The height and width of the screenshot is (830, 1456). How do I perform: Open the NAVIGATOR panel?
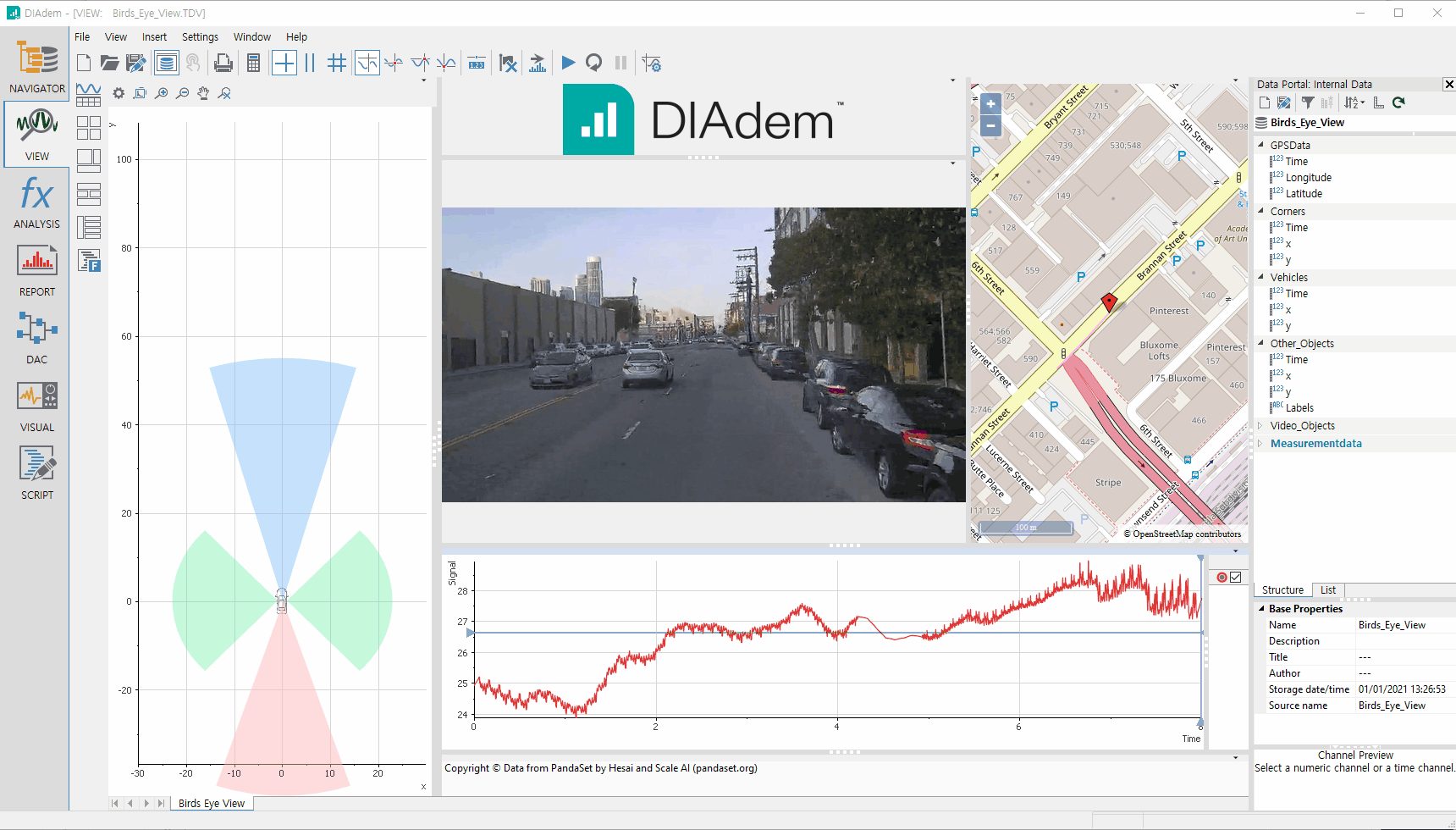coord(36,66)
